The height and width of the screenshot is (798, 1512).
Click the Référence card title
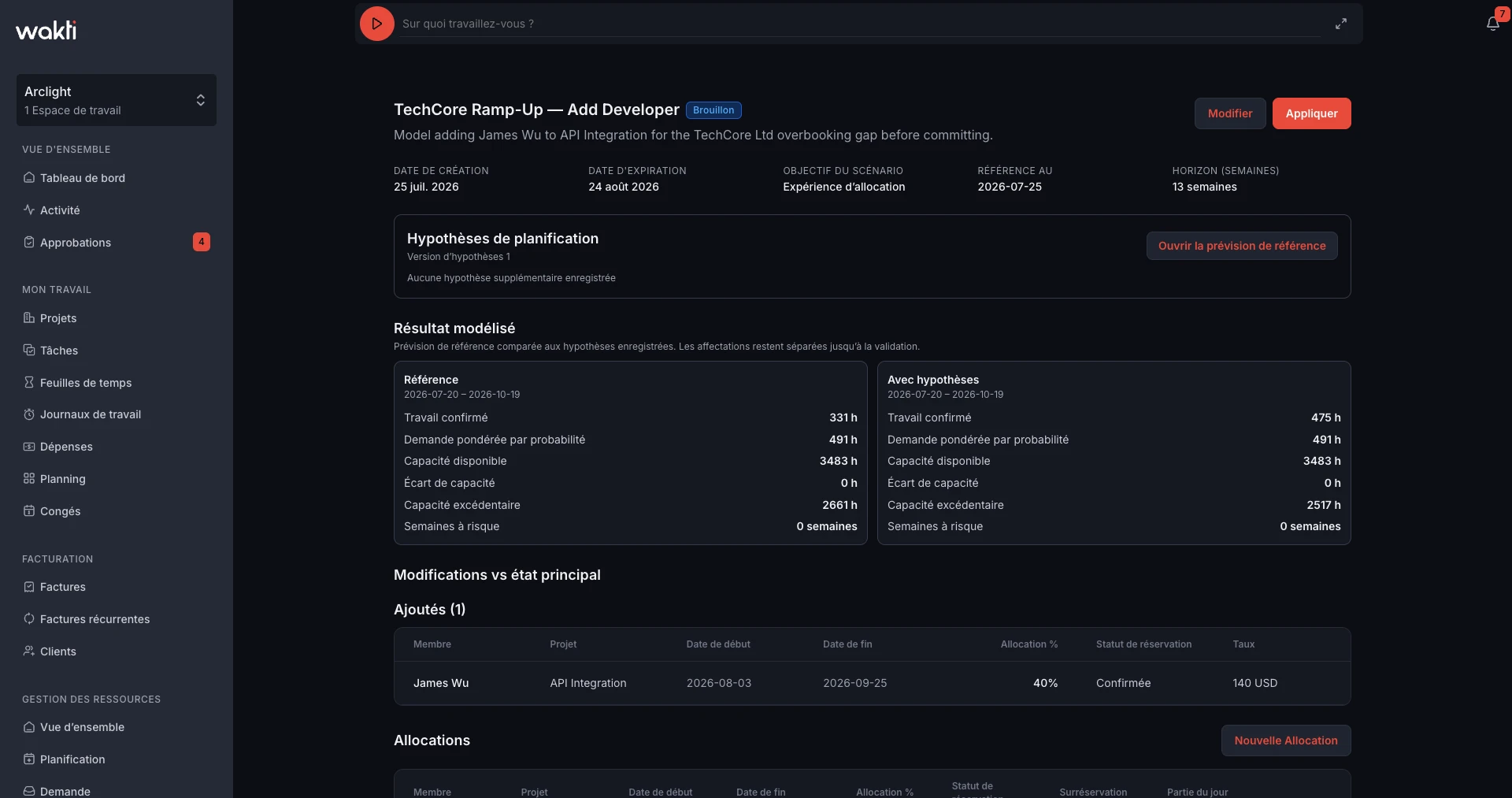pyautogui.click(x=431, y=380)
